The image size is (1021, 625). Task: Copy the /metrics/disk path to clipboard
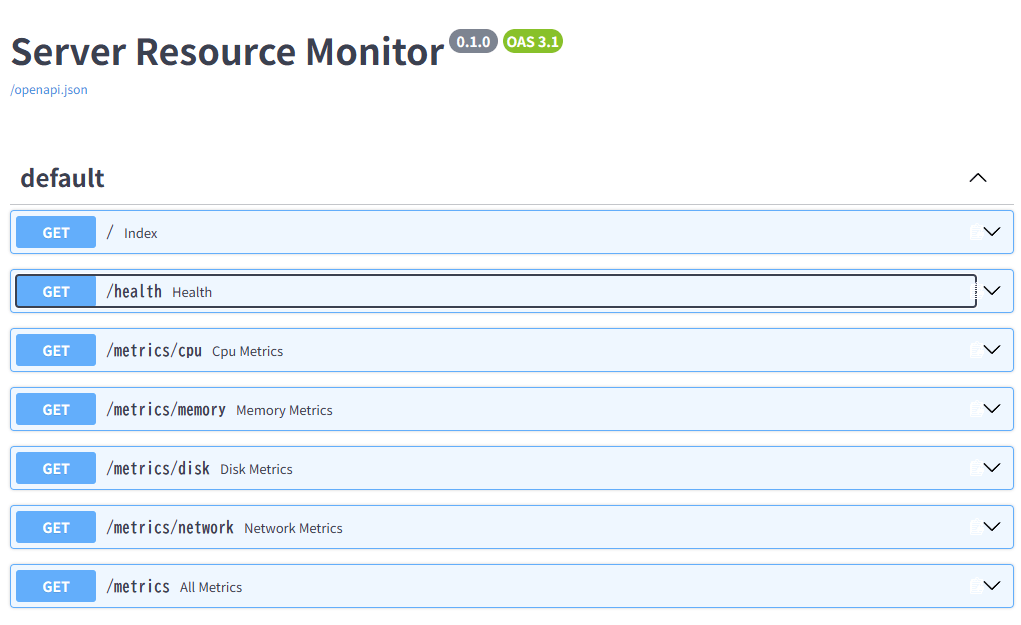point(975,468)
